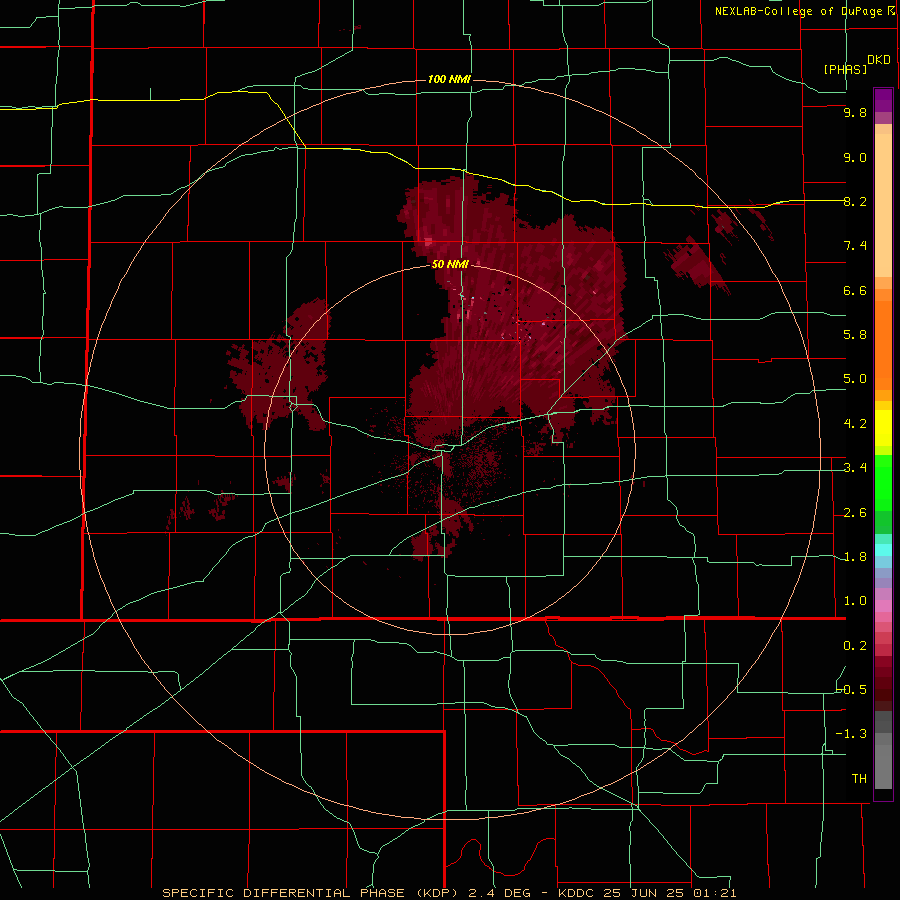Click the 01:21 timestamp
900x900 pixels.
[x=714, y=893]
